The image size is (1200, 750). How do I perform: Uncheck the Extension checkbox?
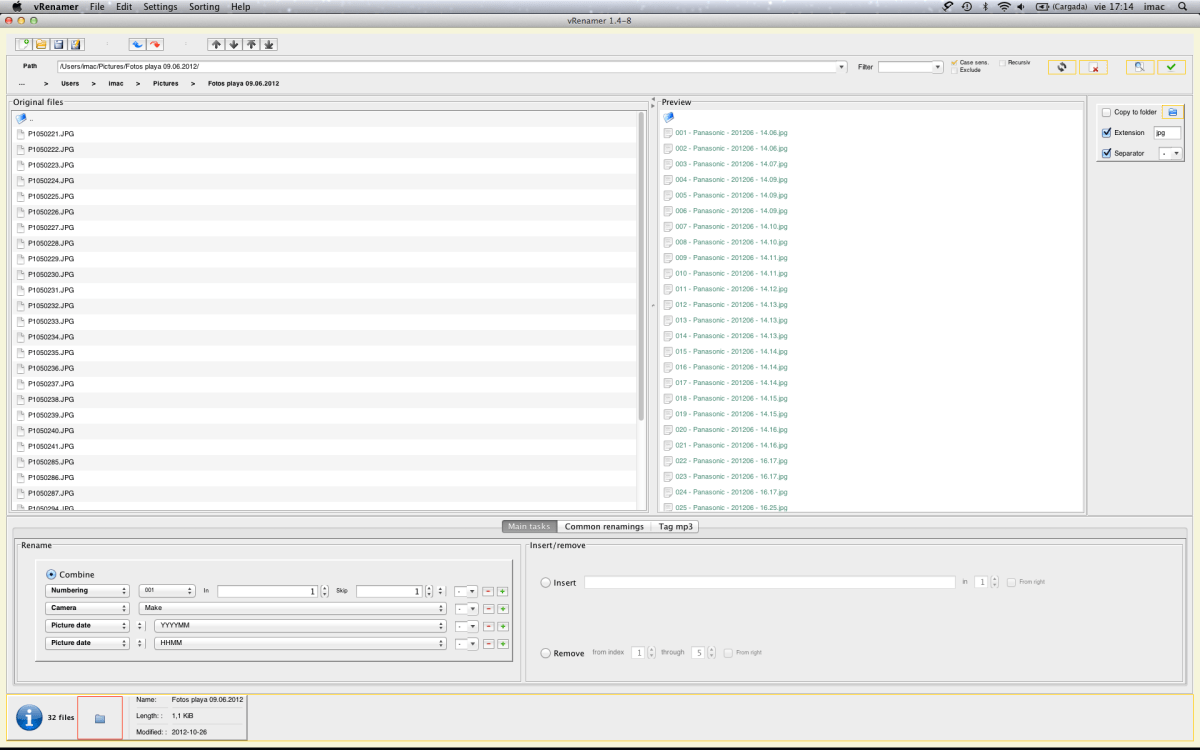[1106, 132]
